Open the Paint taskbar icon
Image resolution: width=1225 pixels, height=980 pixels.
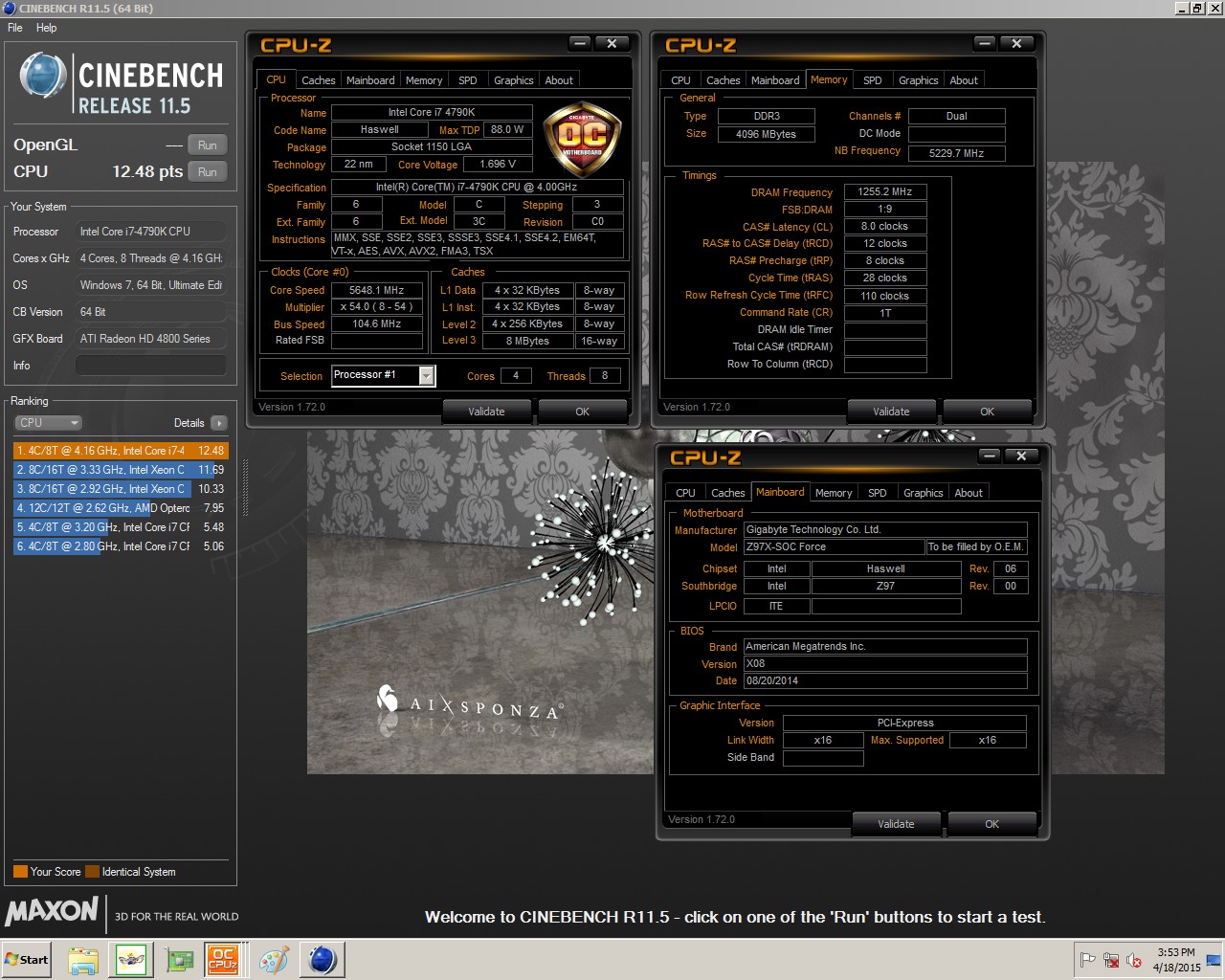pos(275,960)
